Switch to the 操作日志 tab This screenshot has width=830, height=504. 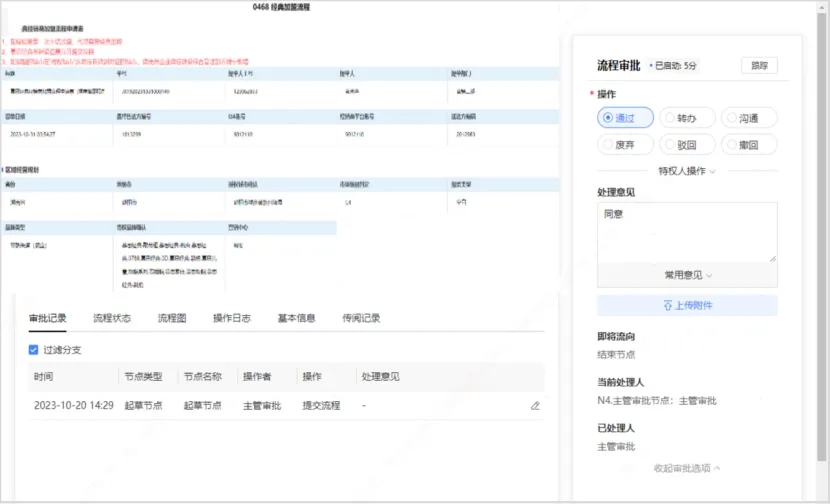click(x=232, y=319)
